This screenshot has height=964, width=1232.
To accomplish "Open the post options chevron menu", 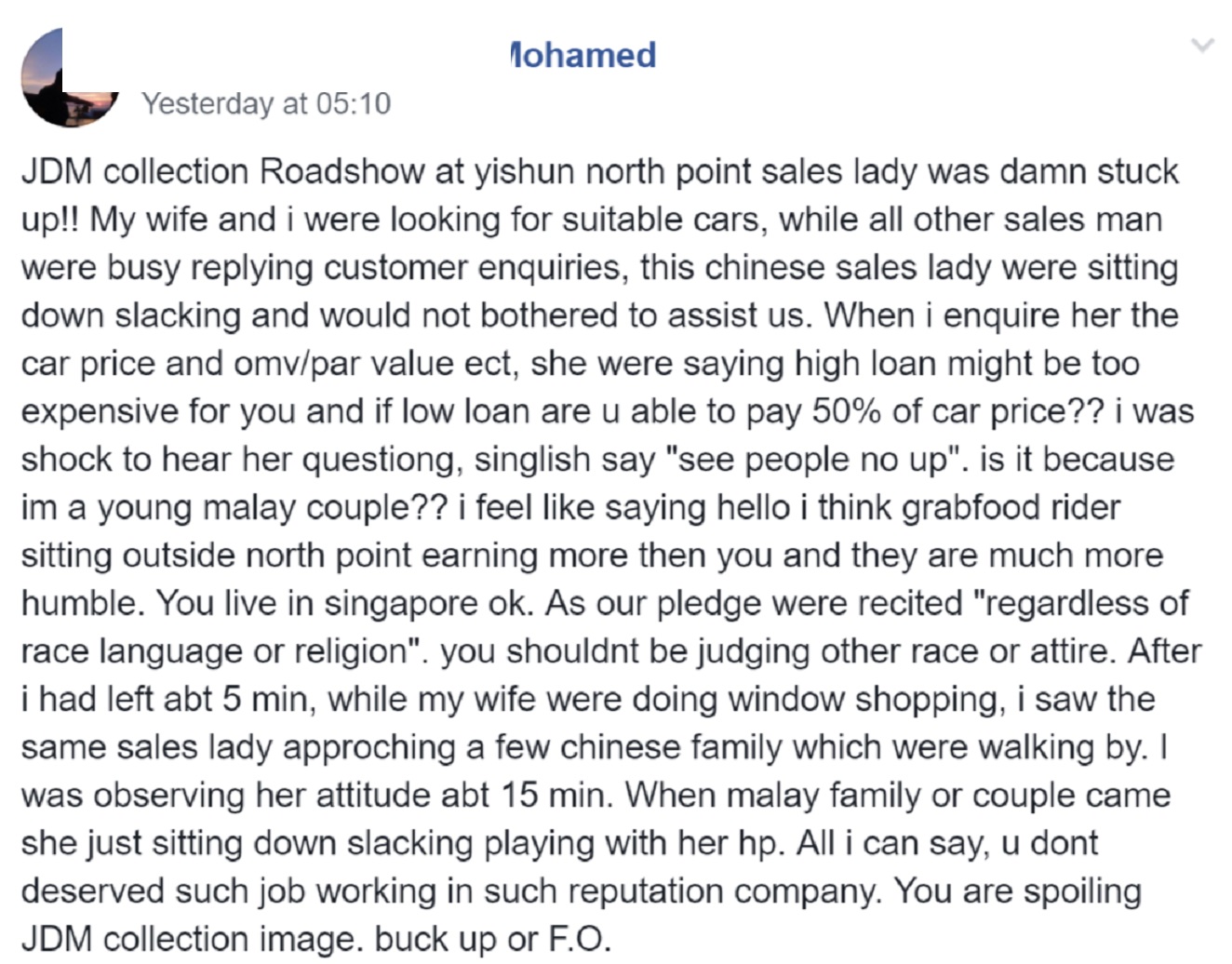I will [1202, 45].
